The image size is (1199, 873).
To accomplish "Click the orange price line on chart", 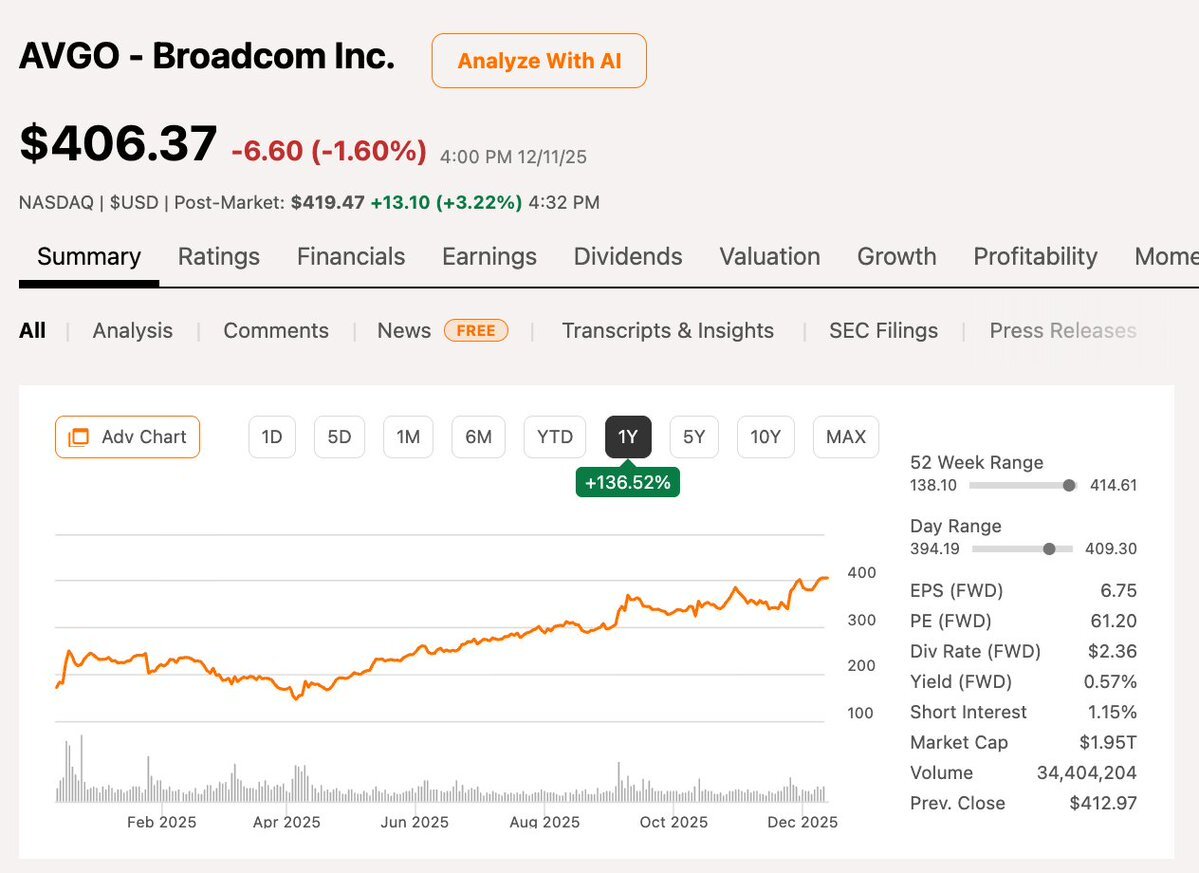I will point(500,636).
